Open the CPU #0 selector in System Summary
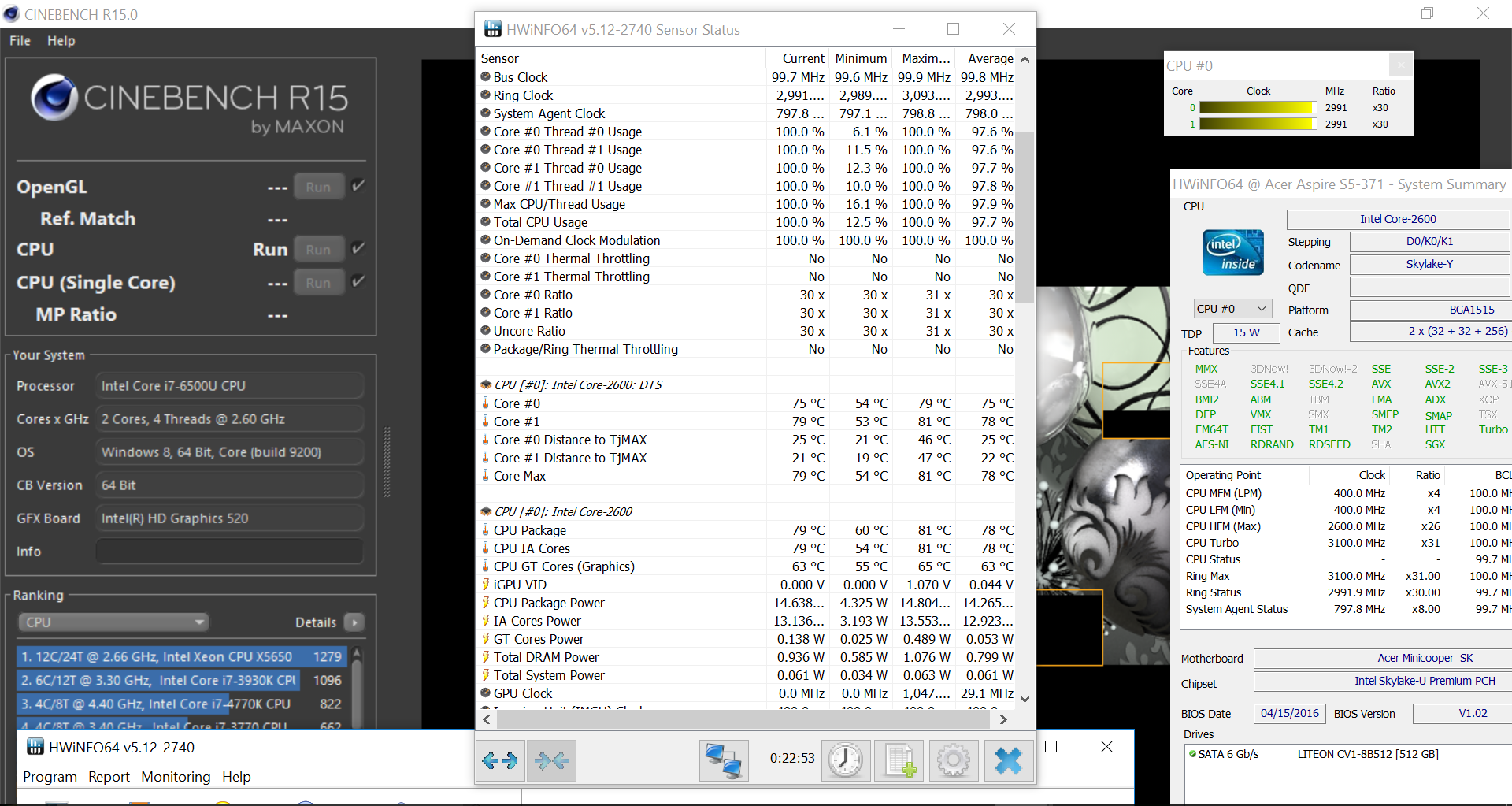 point(1232,309)
